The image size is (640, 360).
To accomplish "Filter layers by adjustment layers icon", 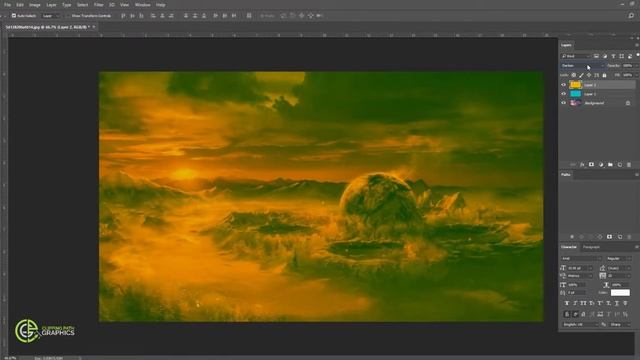I will pyautogui.click(x=604, y=56).
